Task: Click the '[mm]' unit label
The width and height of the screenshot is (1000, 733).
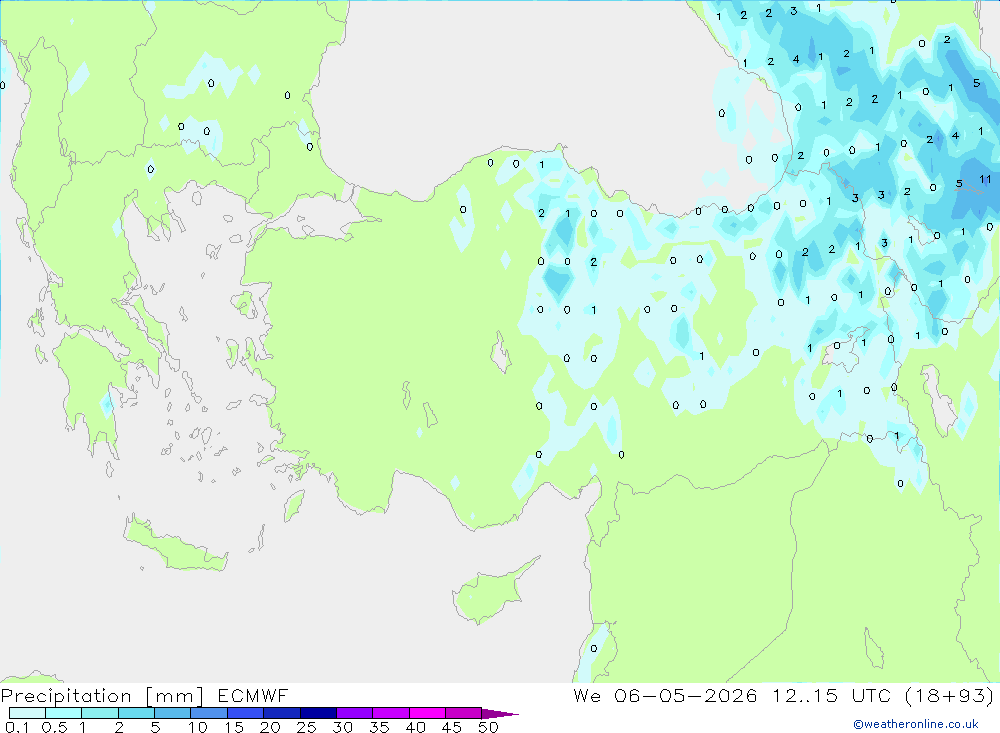Action: tap(174, 696)
